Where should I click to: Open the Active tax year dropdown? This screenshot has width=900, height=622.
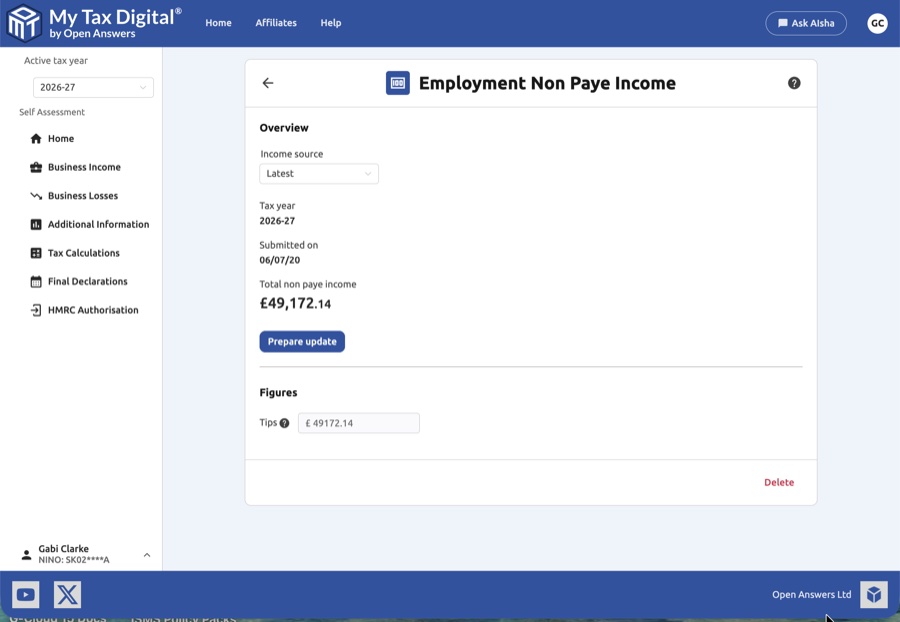click(x=93, y=87)
